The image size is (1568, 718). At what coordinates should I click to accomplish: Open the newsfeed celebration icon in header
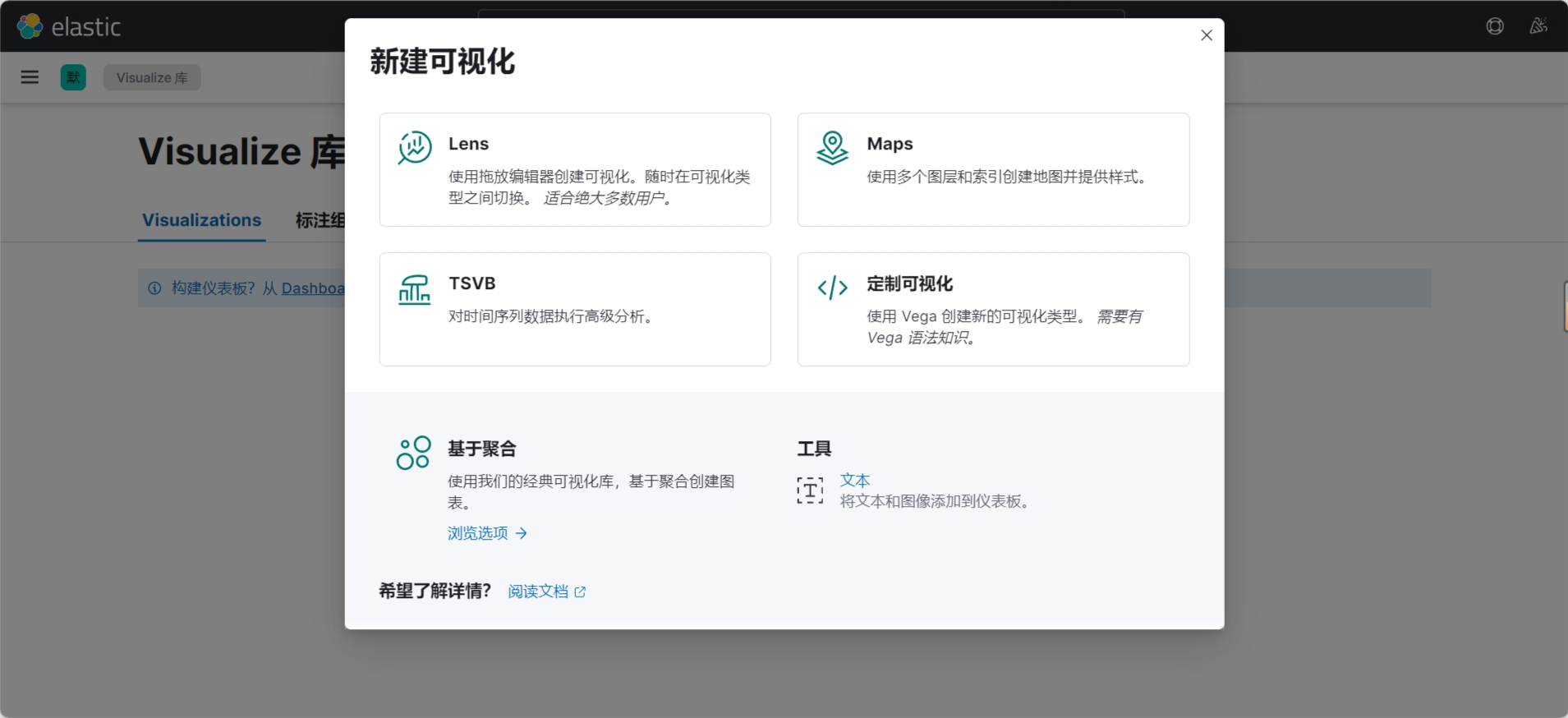(x=1538, y=26)
